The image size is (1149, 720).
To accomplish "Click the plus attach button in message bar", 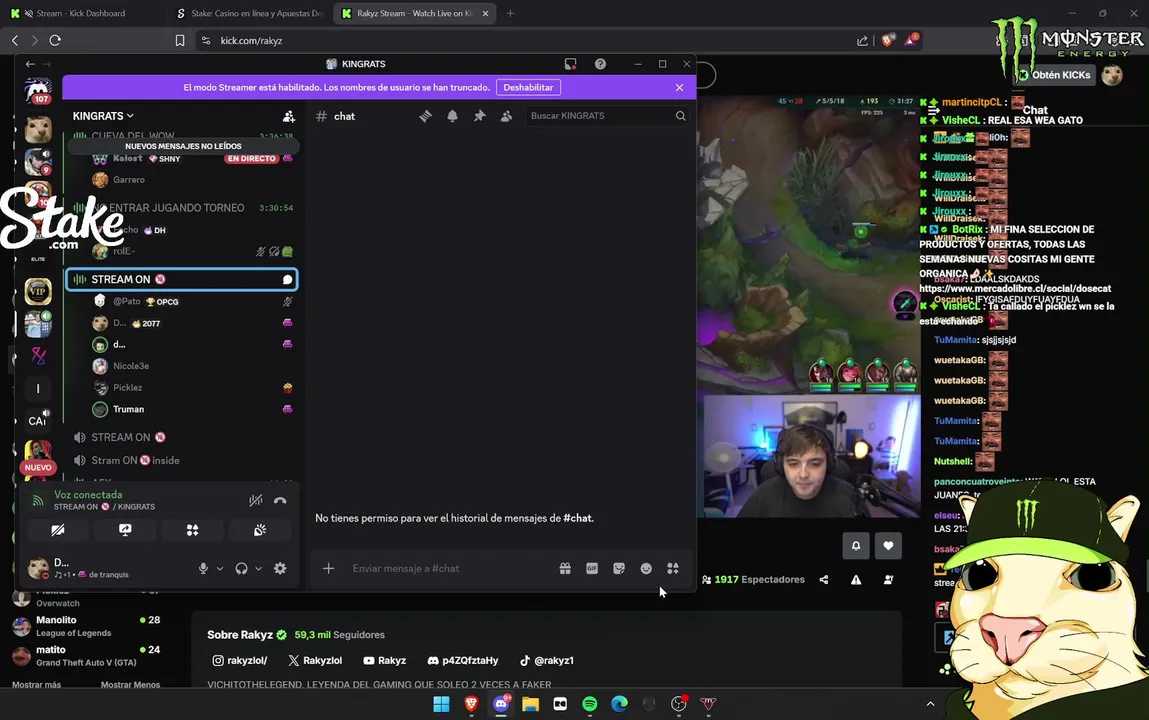I will click(x=328, y=568).
